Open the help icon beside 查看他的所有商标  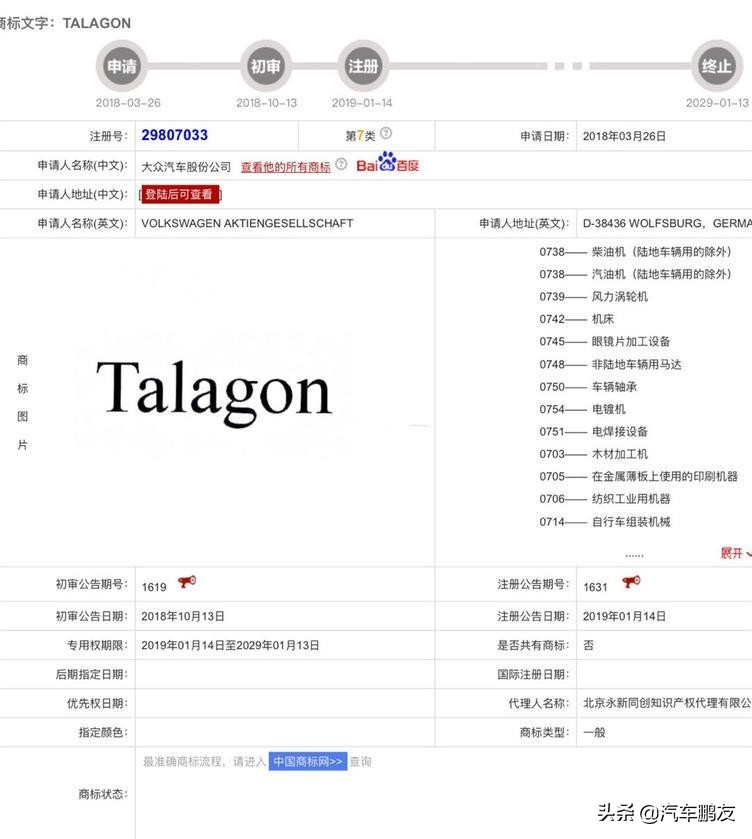341,164
